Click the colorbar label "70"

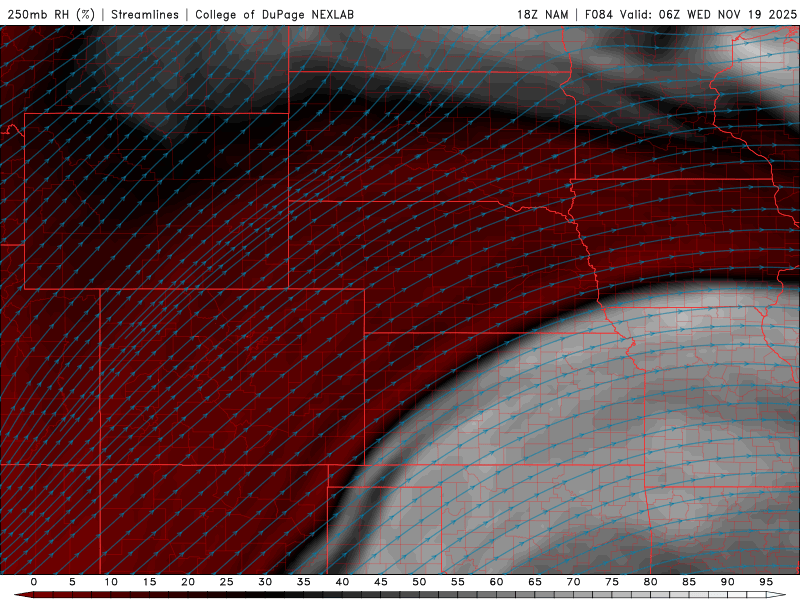tap(573, 582)
